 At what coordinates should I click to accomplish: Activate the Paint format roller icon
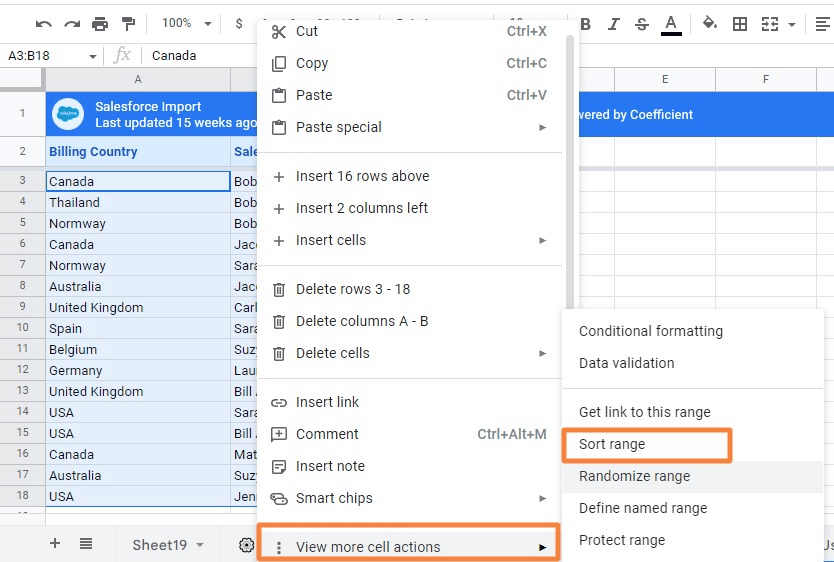128,24
